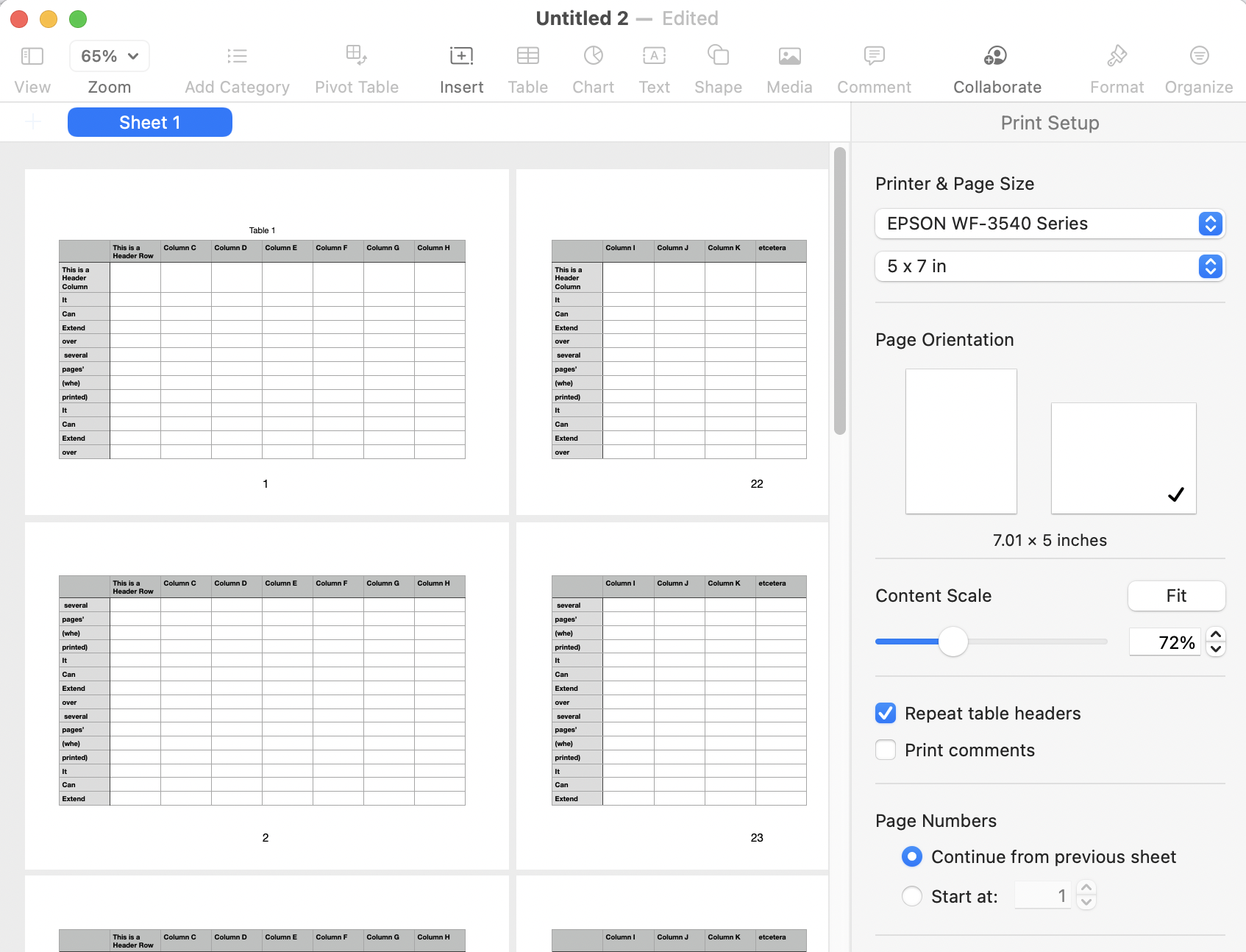Screen dimensions: 1246x952
Task: Choose portrait page orientation thumbnail
Action: [961, 441]
